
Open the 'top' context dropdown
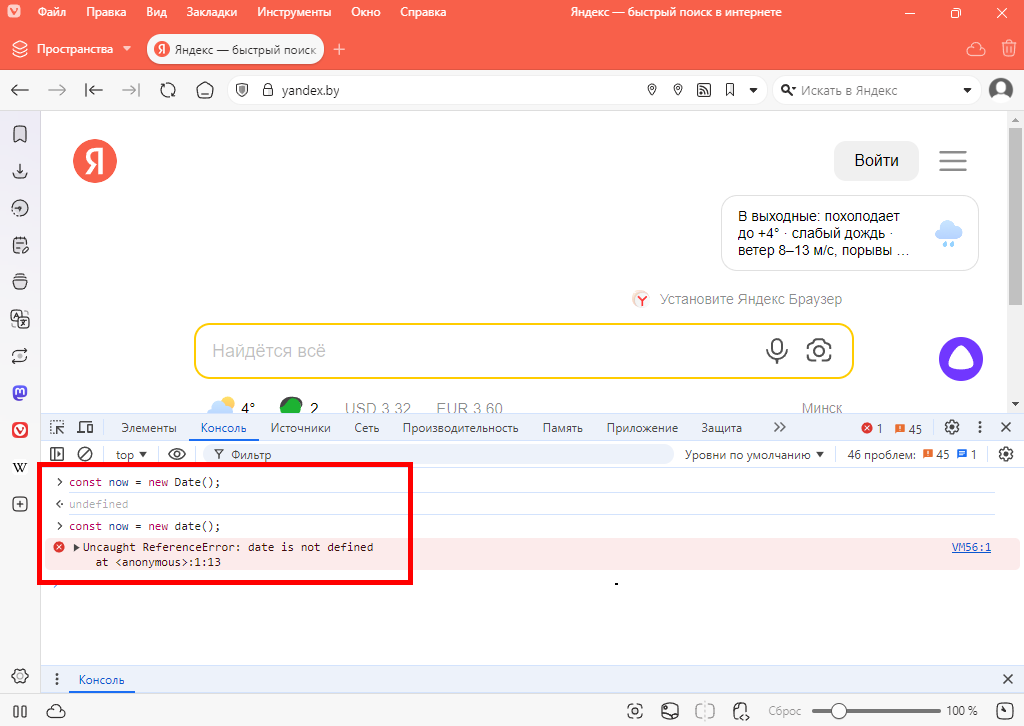131,454
